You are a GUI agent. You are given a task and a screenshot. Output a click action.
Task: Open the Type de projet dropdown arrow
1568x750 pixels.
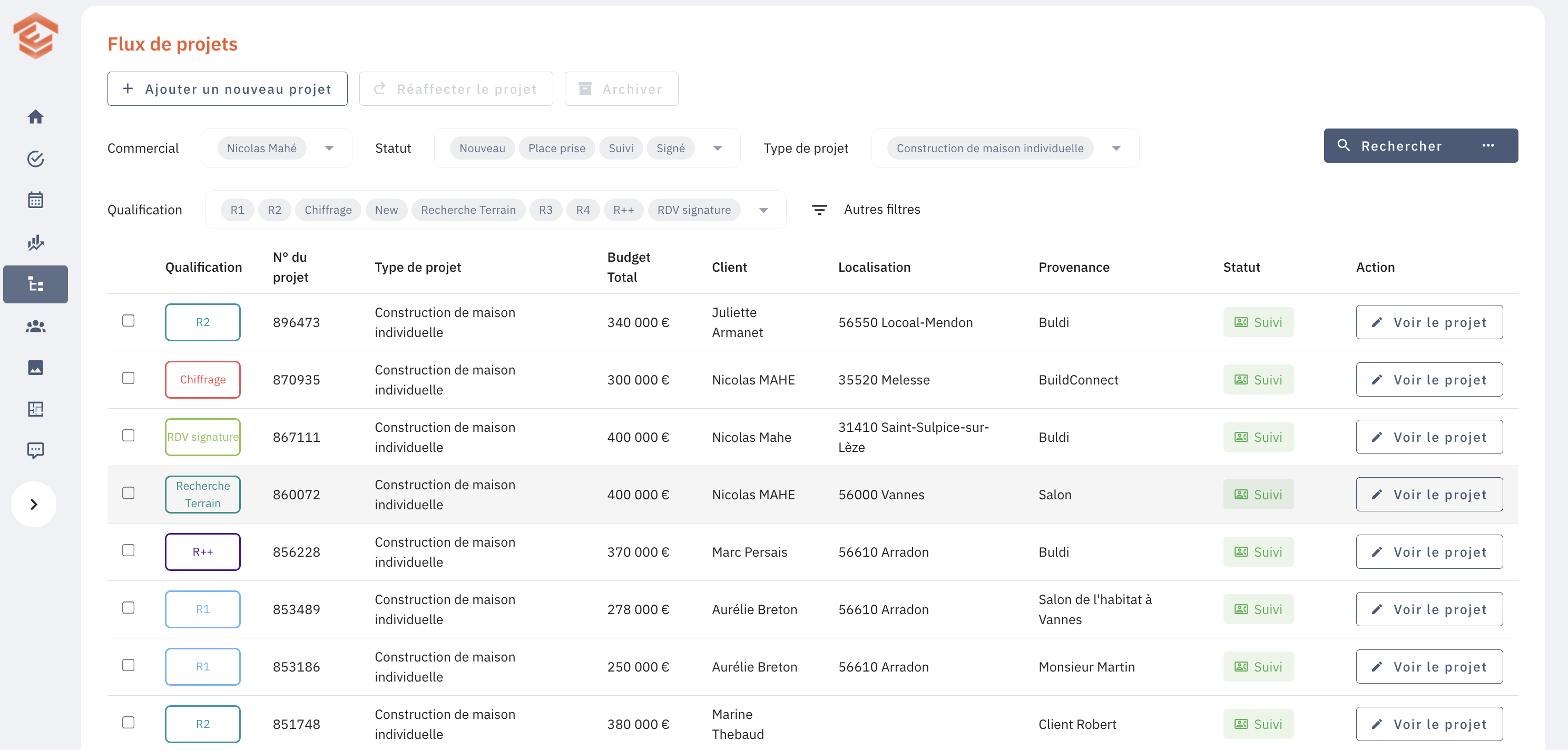click(1116, 148)
